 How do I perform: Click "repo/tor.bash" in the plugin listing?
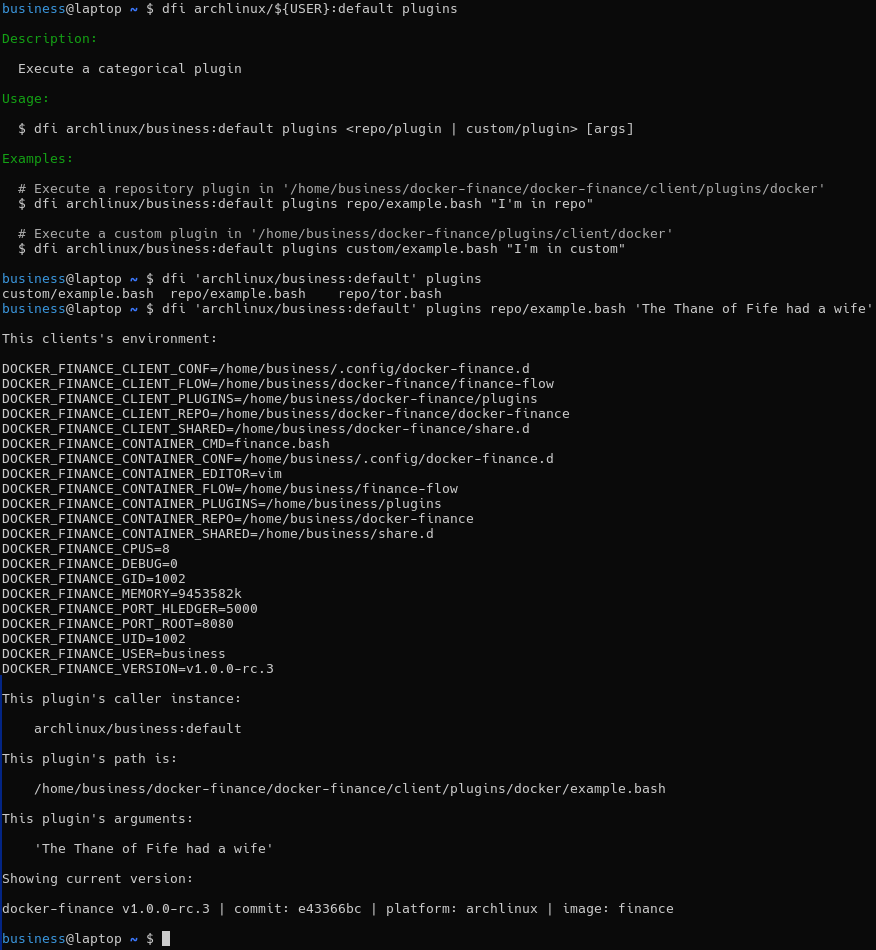coord(390,294)
